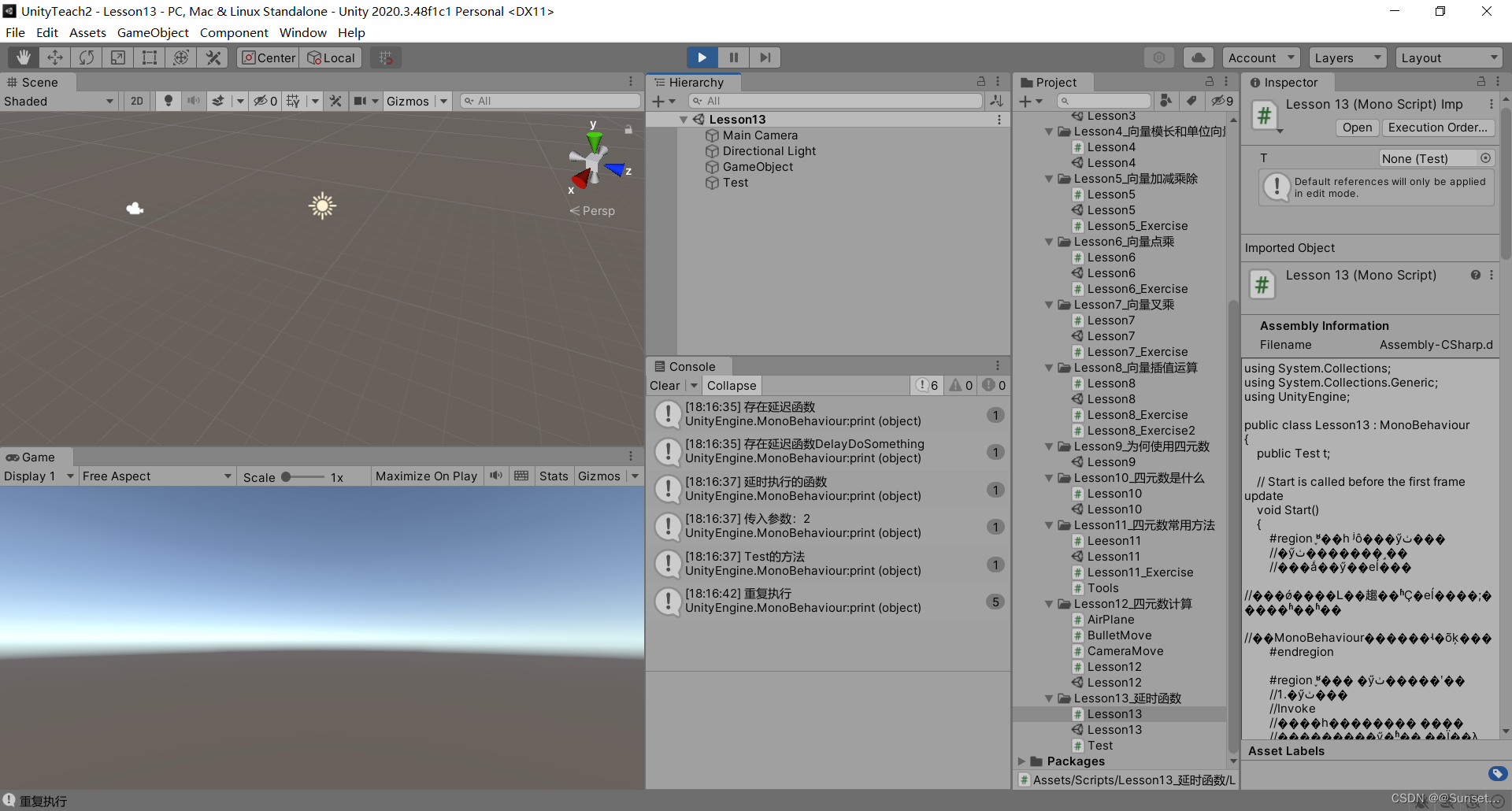Show Game view Stats
This screenshot has height=811, width=1512.
click(554, 476)
